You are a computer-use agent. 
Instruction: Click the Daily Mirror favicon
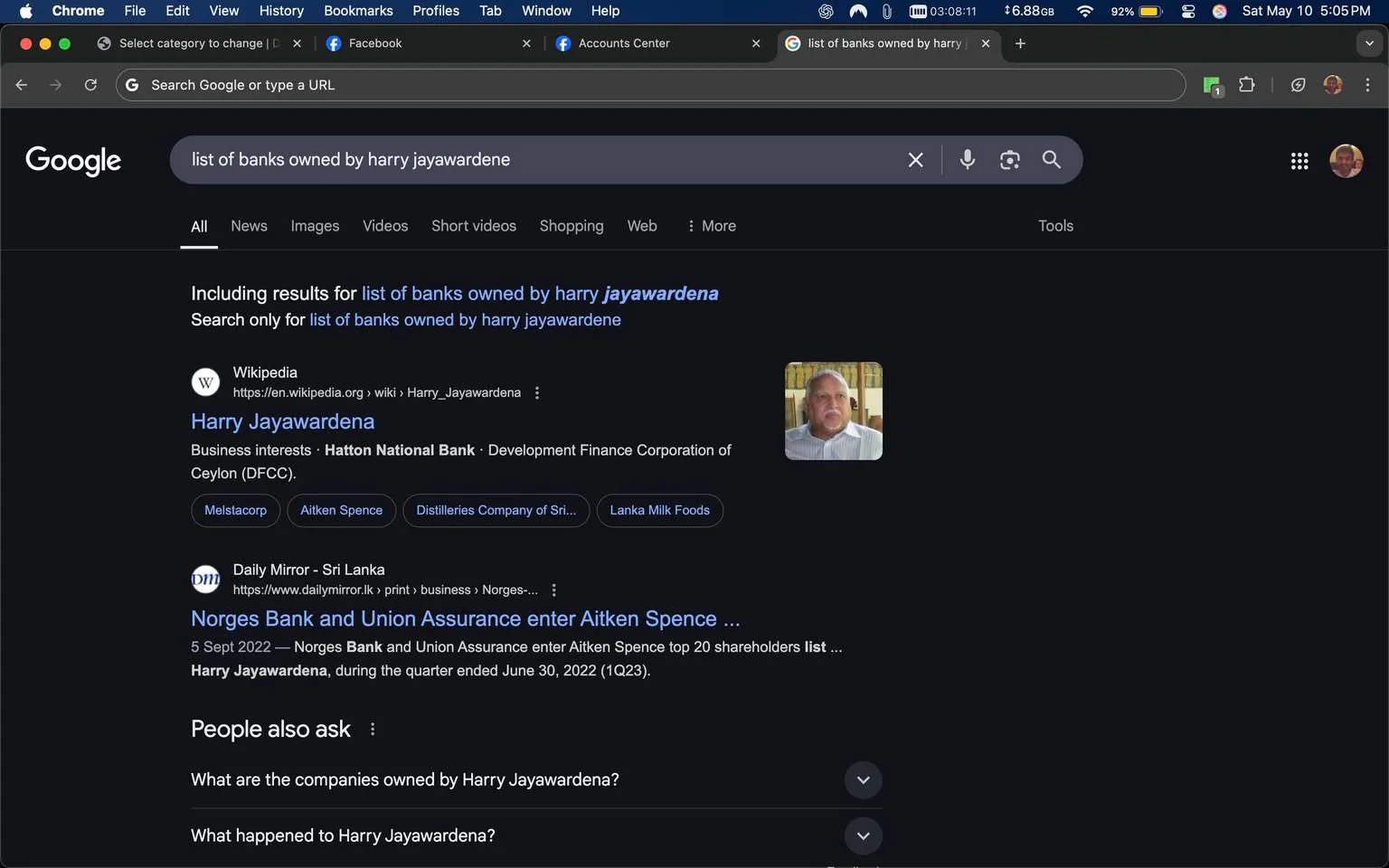tap(205, 580)
